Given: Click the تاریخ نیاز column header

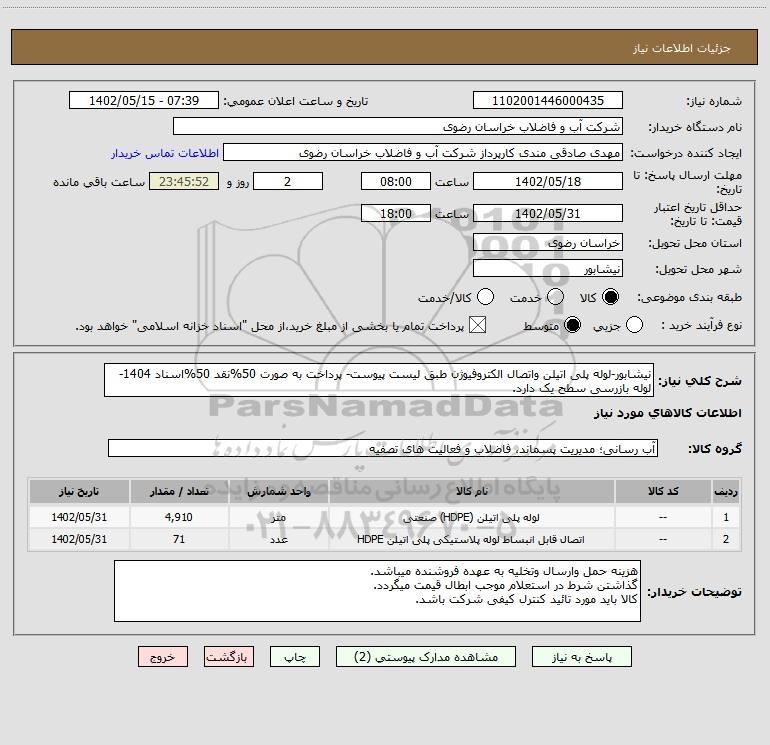Looking at the screenshot, I should 79,491.
